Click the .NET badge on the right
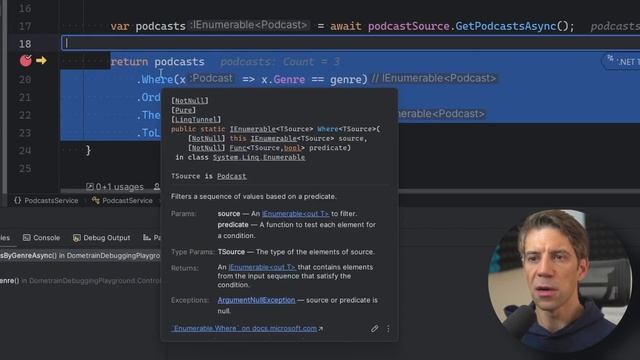The image size is (640, 360). (621, 62)
